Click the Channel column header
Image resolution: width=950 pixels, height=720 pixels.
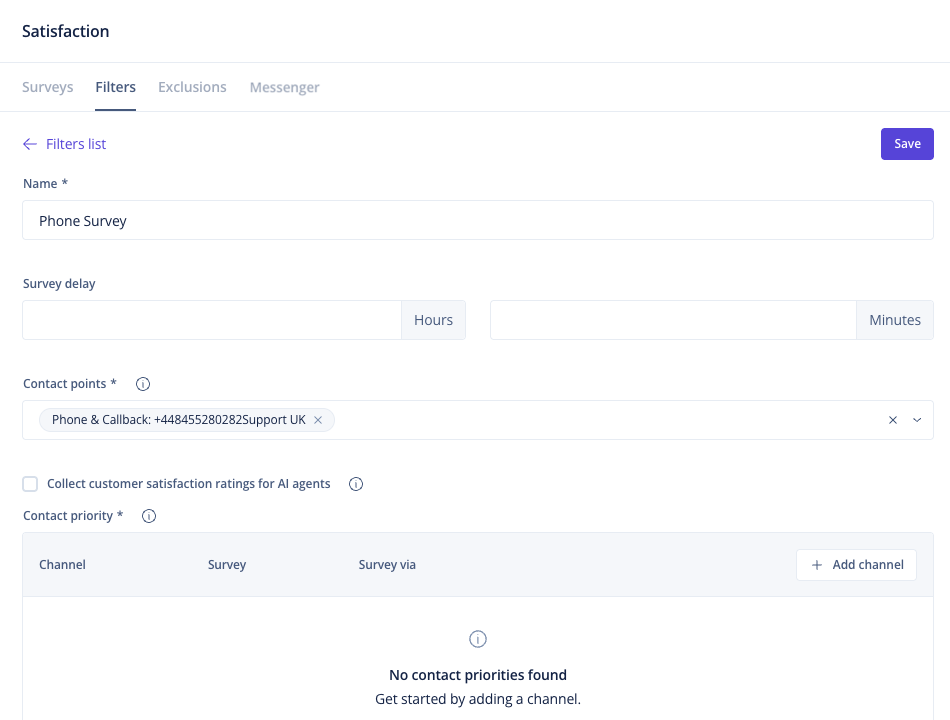pyautogui.click(x=62, y=565)
